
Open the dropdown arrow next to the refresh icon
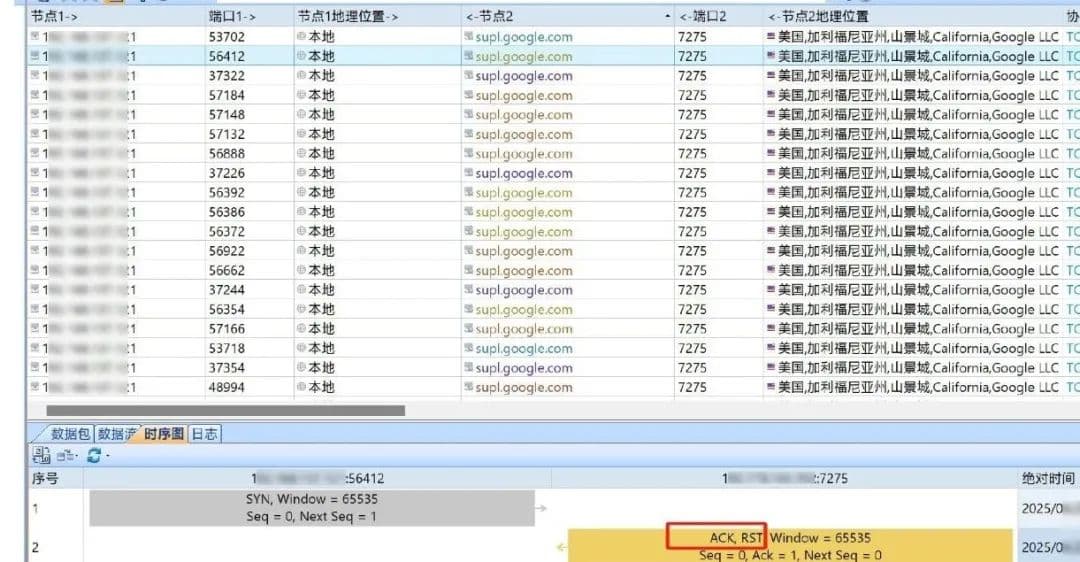click(x=107, y=456)
